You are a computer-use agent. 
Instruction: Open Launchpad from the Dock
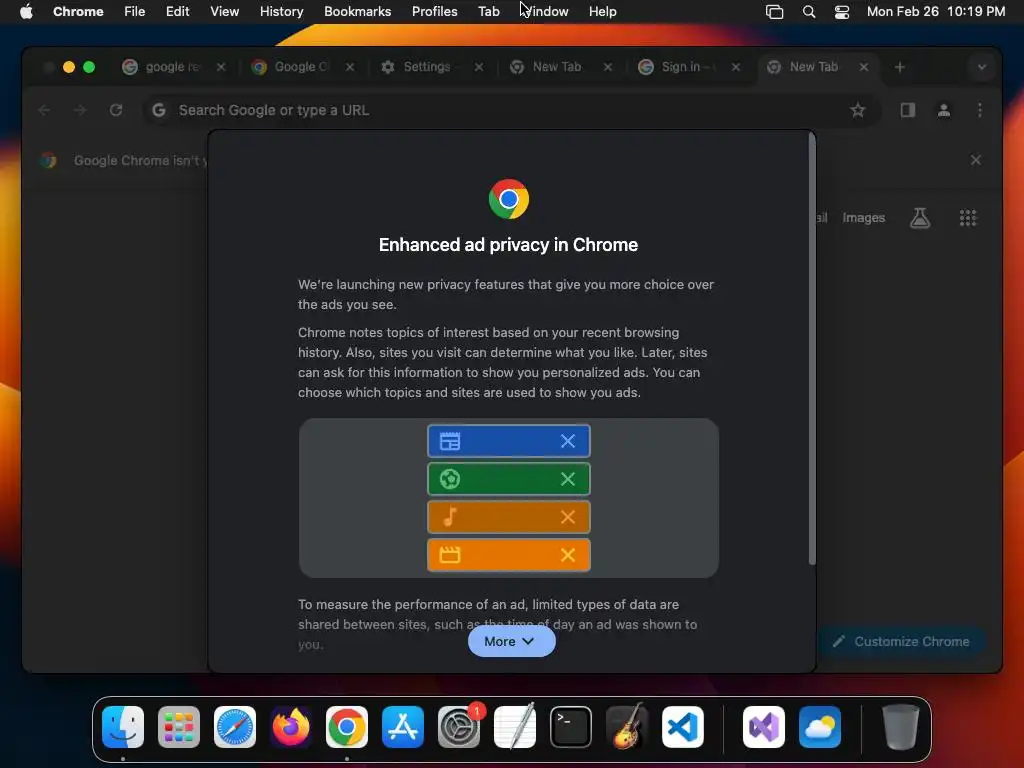click(x=179, y=727)
